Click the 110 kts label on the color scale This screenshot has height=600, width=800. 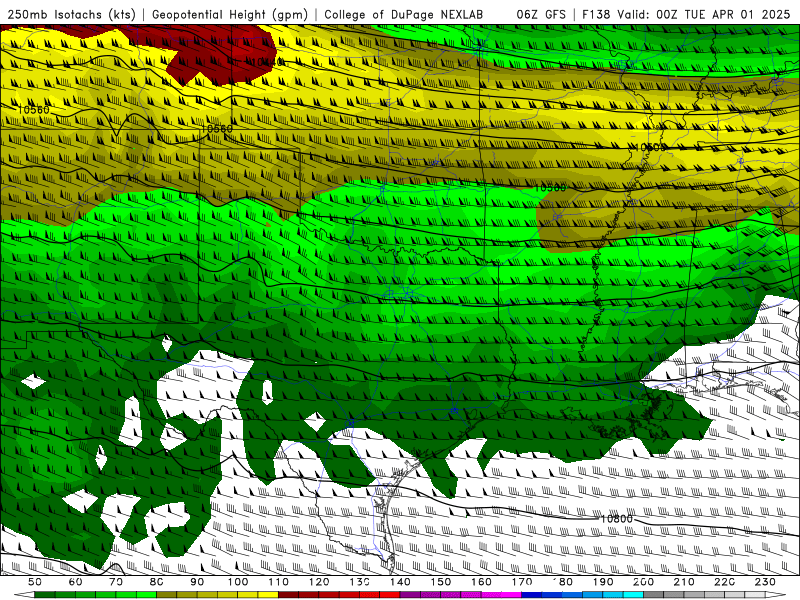[278, 582]
